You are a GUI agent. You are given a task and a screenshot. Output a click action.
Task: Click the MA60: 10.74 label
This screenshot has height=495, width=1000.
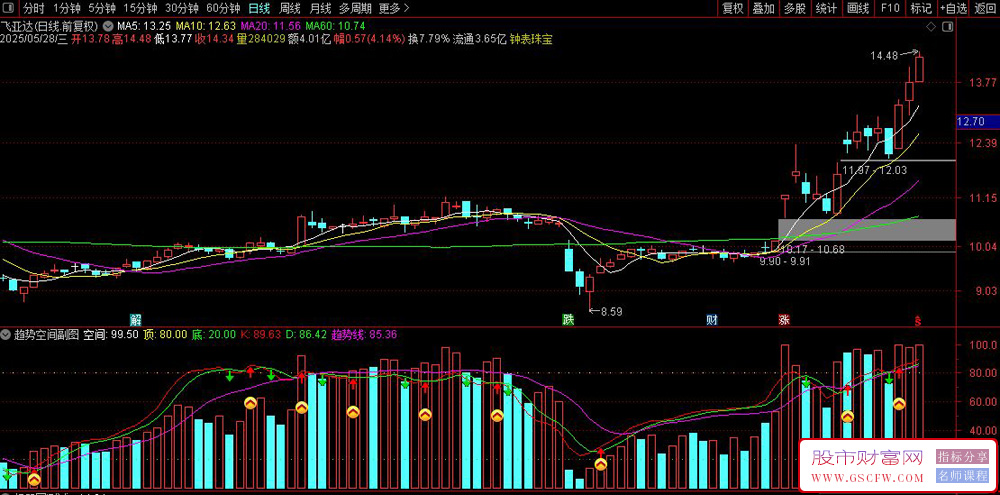[x=335, y=27]
